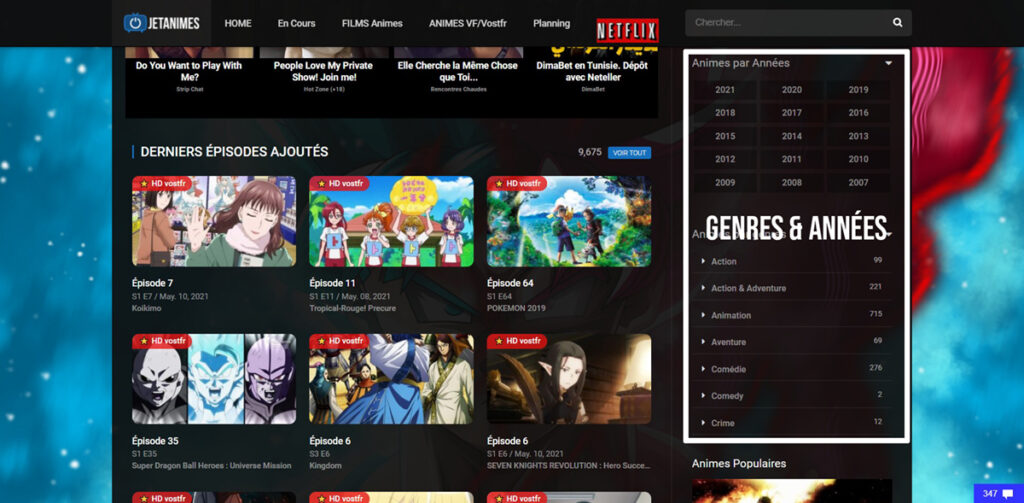The width and height of the screenshot is (1024, 503).
Task: Filter animes by year 2008
Action: pyautogui.click(x=792, y=183)
